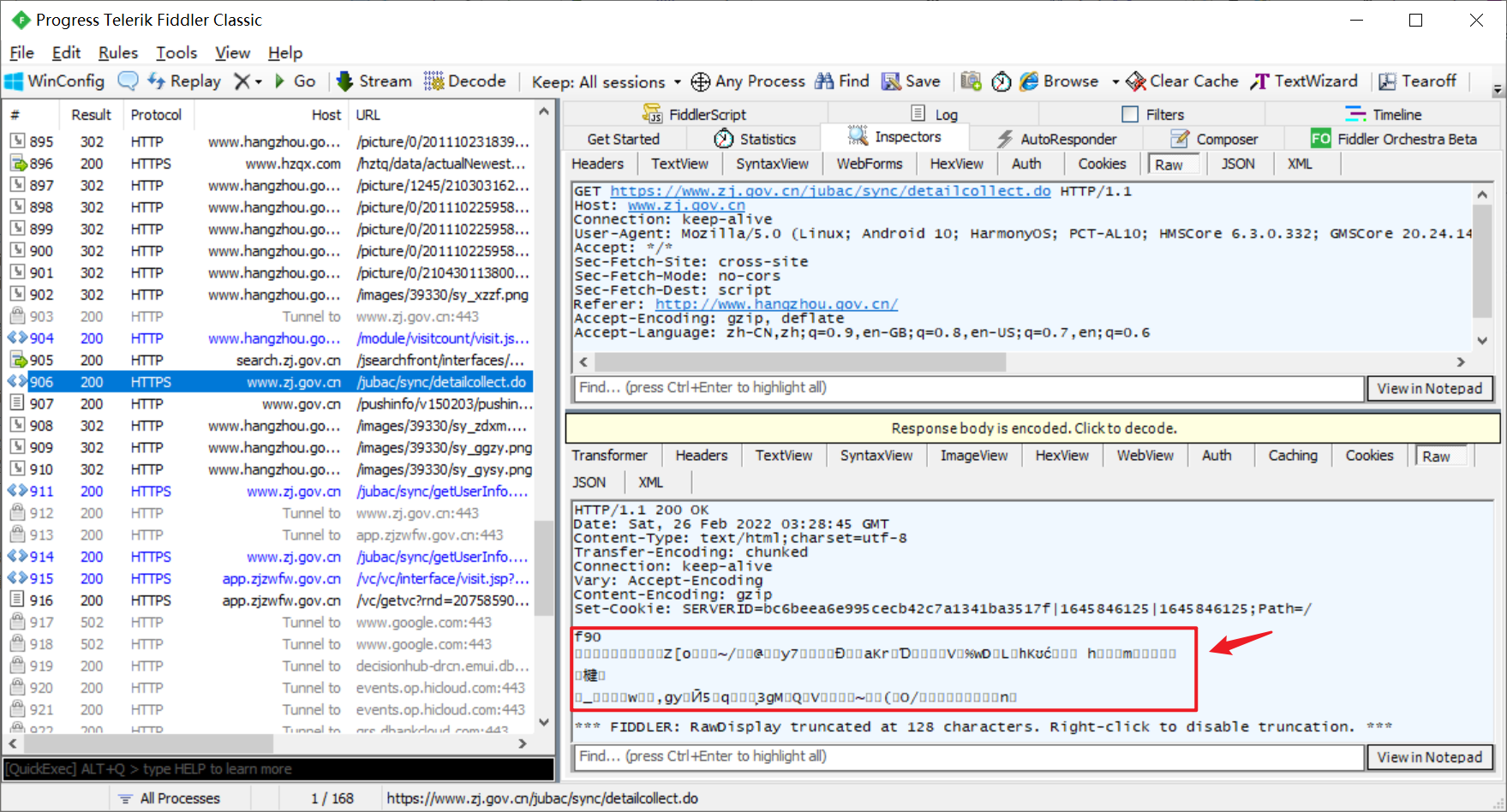Open the Rules menu

[118, 53]
